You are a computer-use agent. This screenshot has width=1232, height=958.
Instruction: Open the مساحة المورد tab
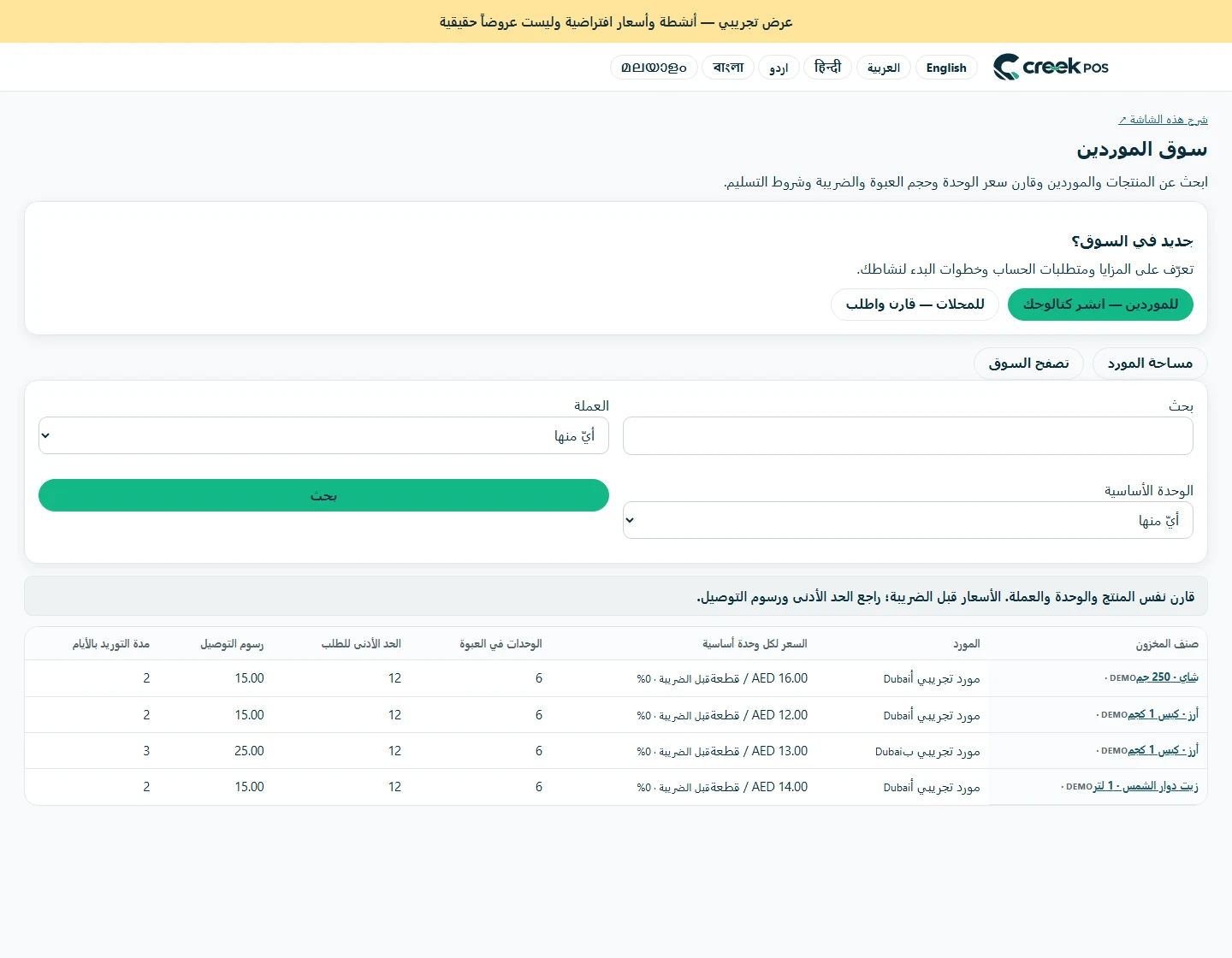[x=1150, y=364]
